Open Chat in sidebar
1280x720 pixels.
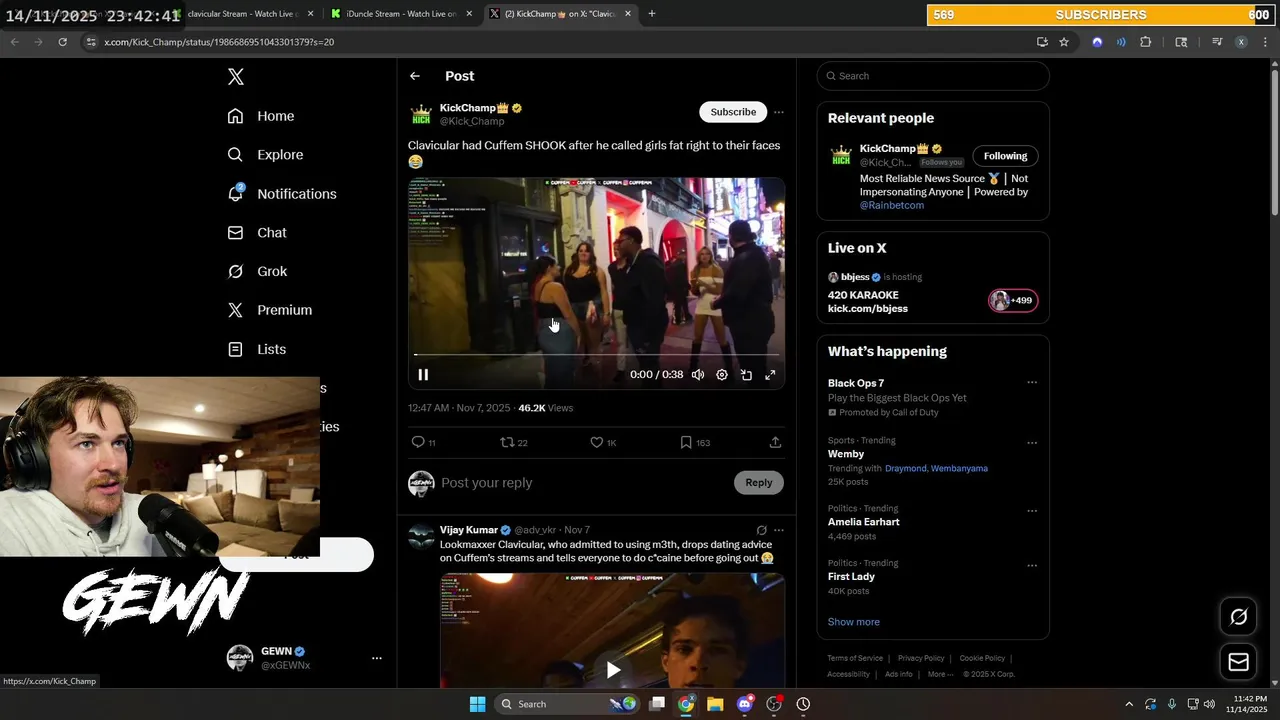pos(257,233)
